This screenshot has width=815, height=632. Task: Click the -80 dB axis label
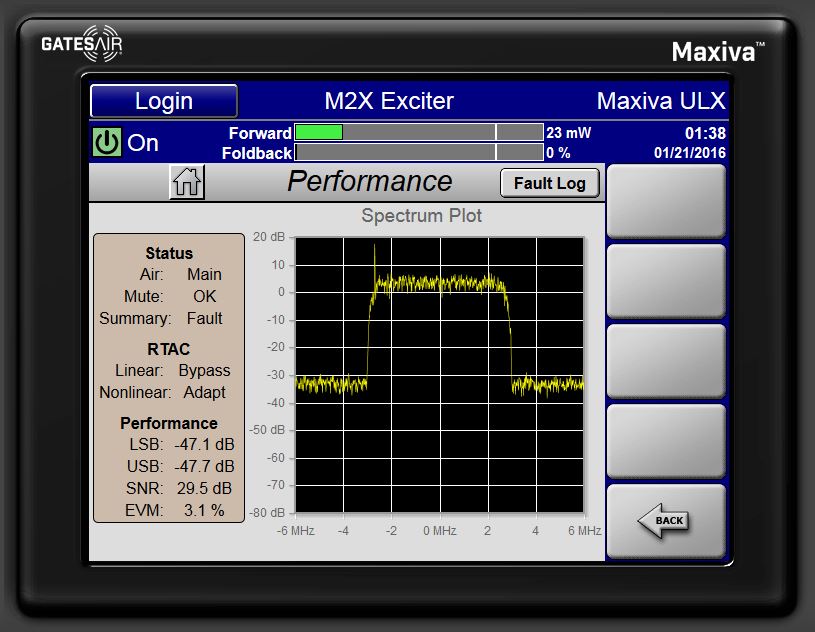click(267, 512)
